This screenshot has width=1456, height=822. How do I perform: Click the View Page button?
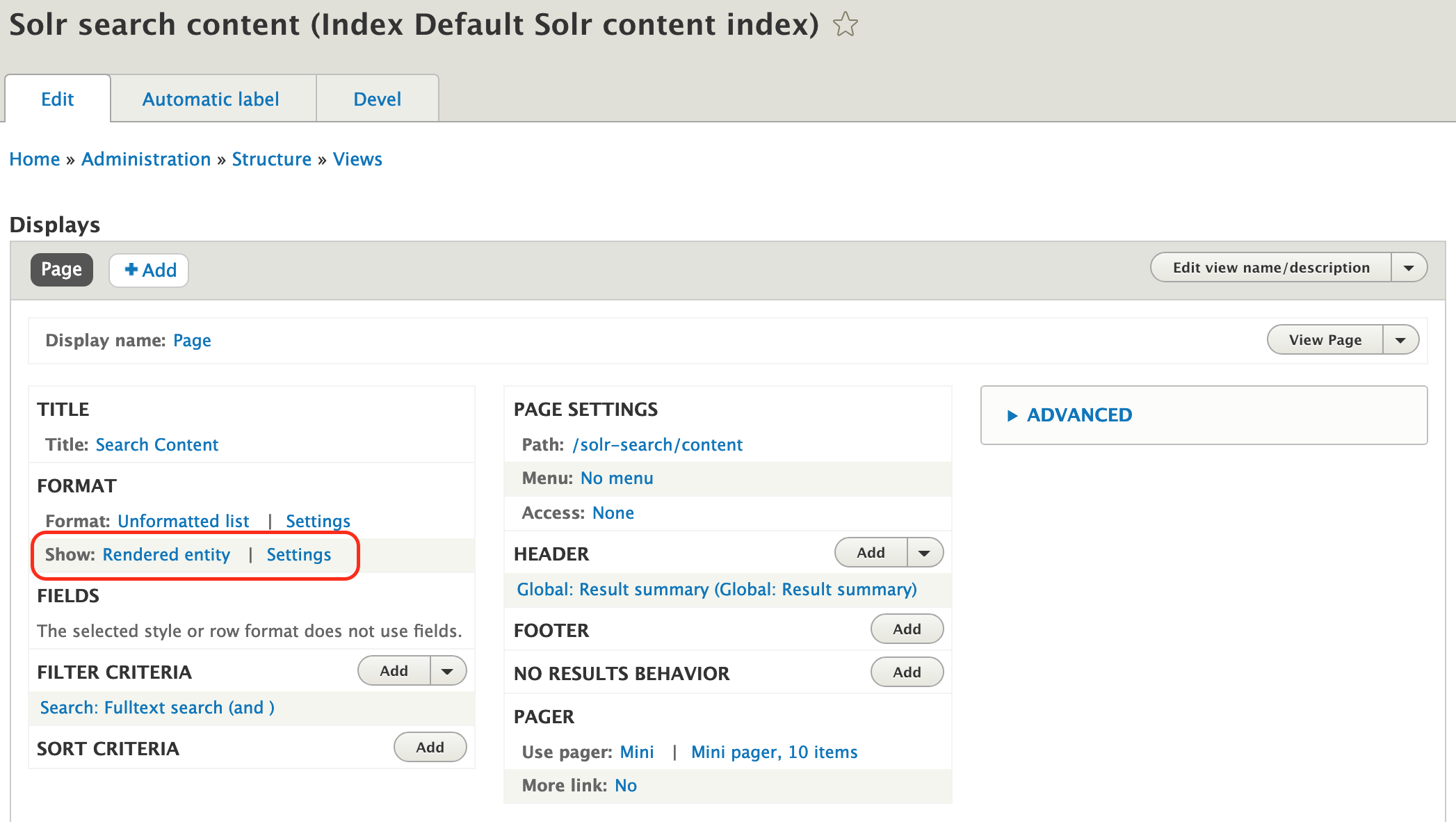pos(1325,339)
